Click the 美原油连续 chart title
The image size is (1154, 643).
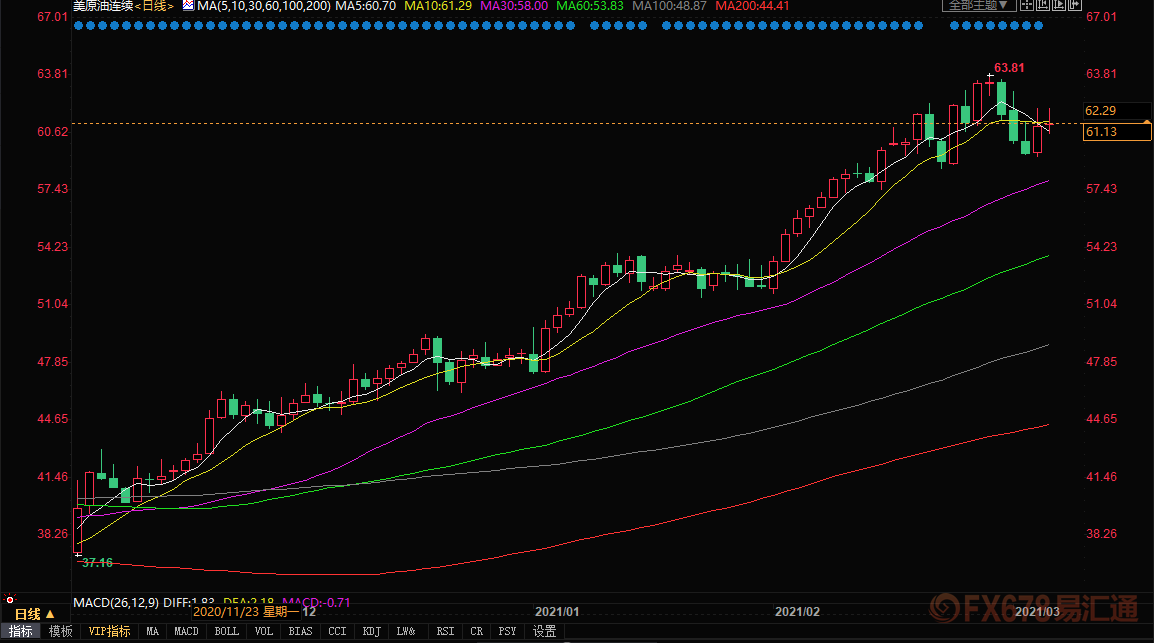coord(103,5)
